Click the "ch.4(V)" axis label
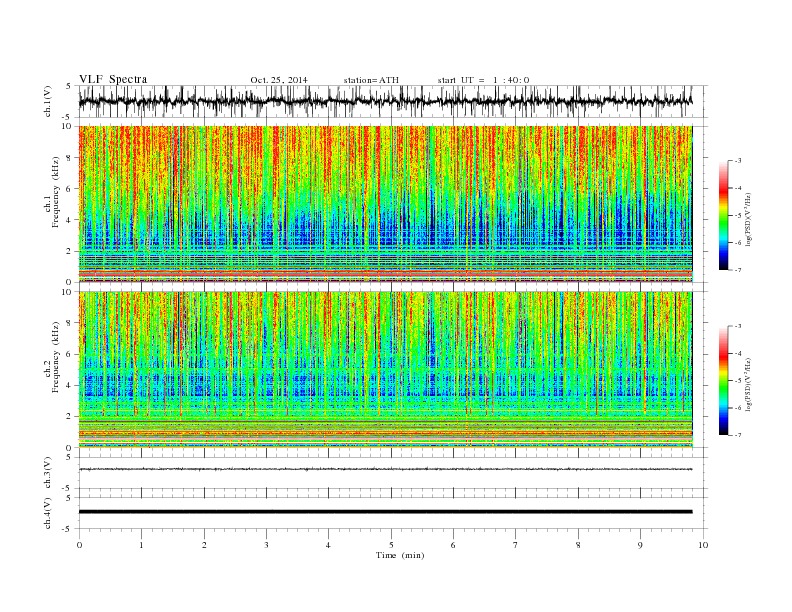The width and height of the screenshot is (792, 612). tap(48, 513)
